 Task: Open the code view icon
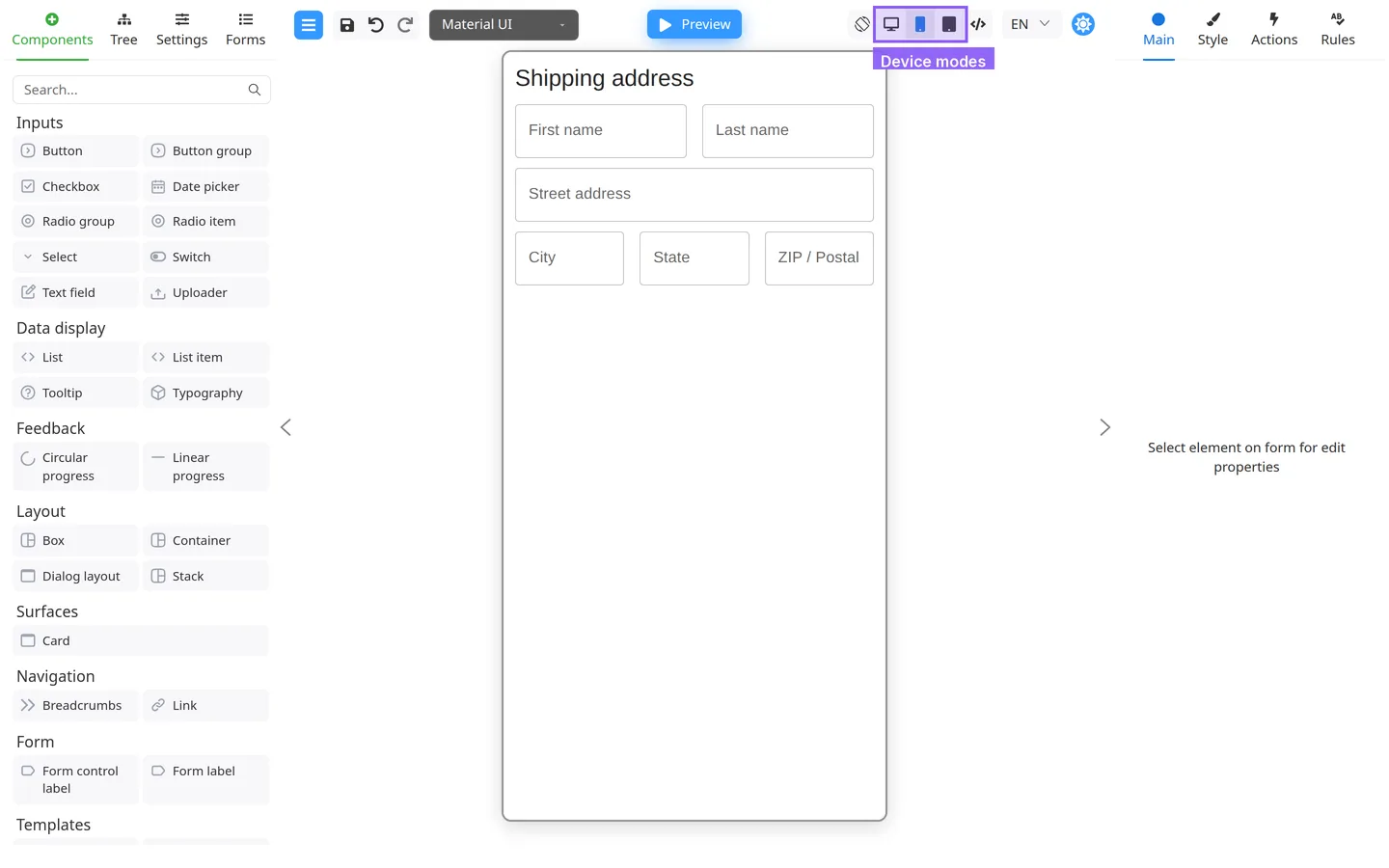(x=978, y=24)
